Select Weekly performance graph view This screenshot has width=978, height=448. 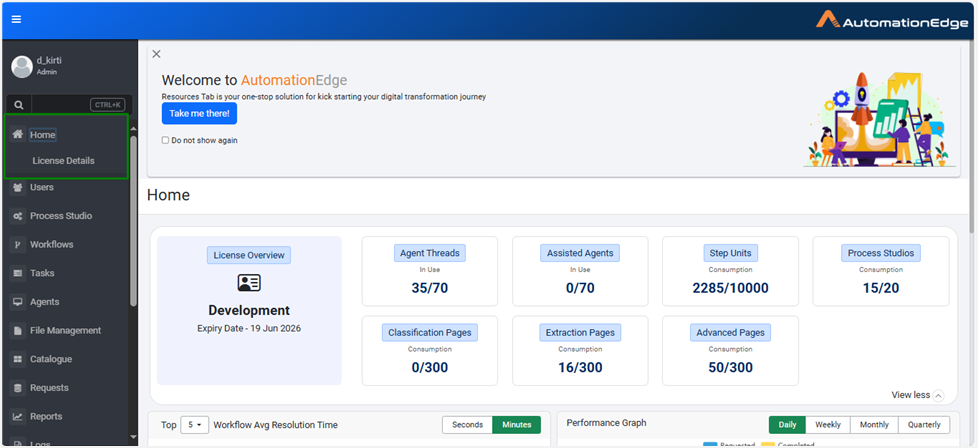tap(828, 425)
